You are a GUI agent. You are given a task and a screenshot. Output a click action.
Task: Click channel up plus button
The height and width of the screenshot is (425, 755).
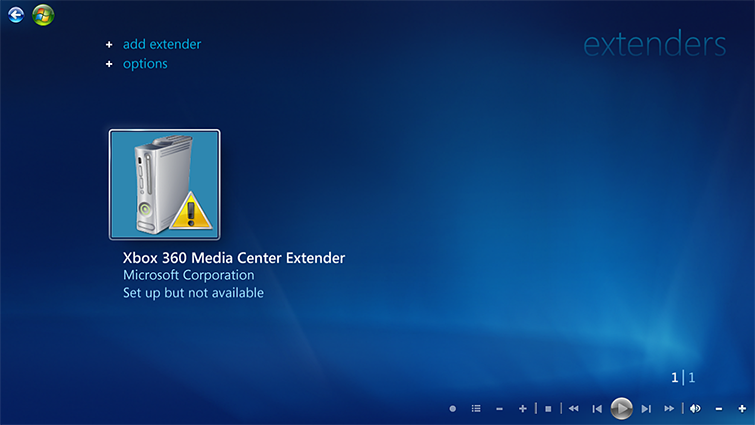pos(523,409)
